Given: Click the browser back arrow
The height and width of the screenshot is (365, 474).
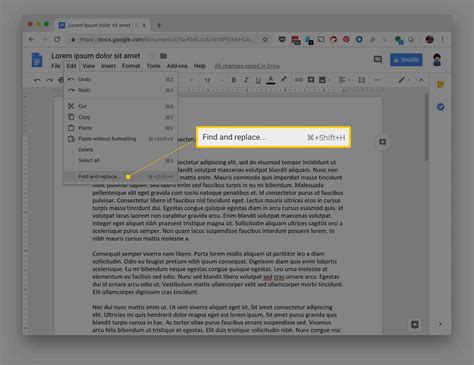Looking at the screenshot, I should 31,39.
